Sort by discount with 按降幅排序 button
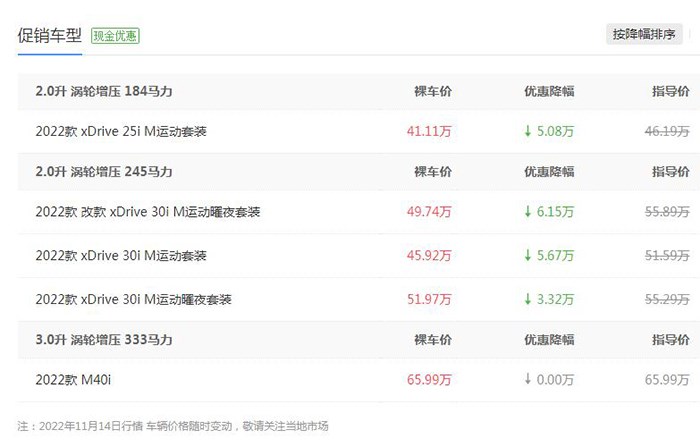The width and height of the screenshot is (700, 447). (x=644, y=34)
